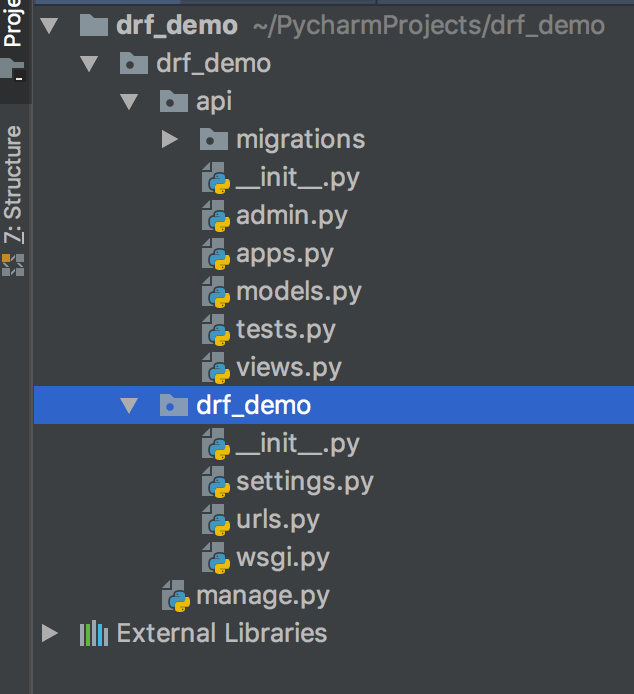The height and width of the screenshot is (694, 634).
Task: Collapse the inner drf_demo folder under root
Action: 89,64
